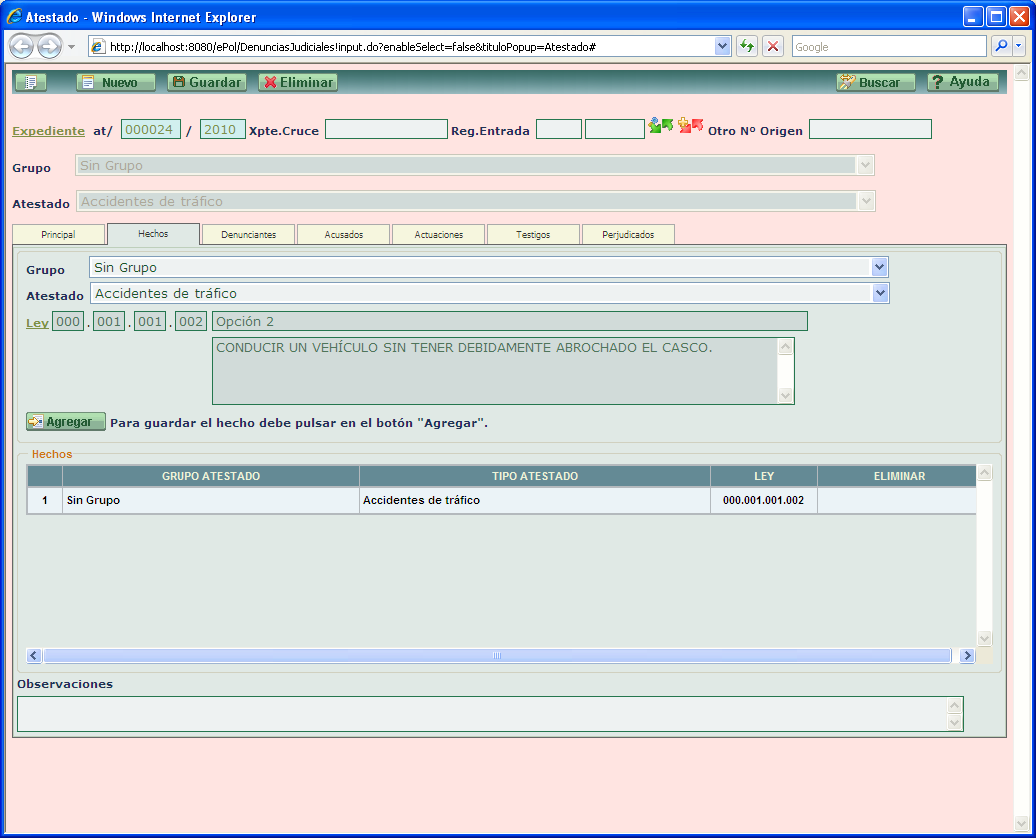Viewport: 1036px width, 838px height.
Task: Click the Nuevo button to create record
Action: [116, 83]
